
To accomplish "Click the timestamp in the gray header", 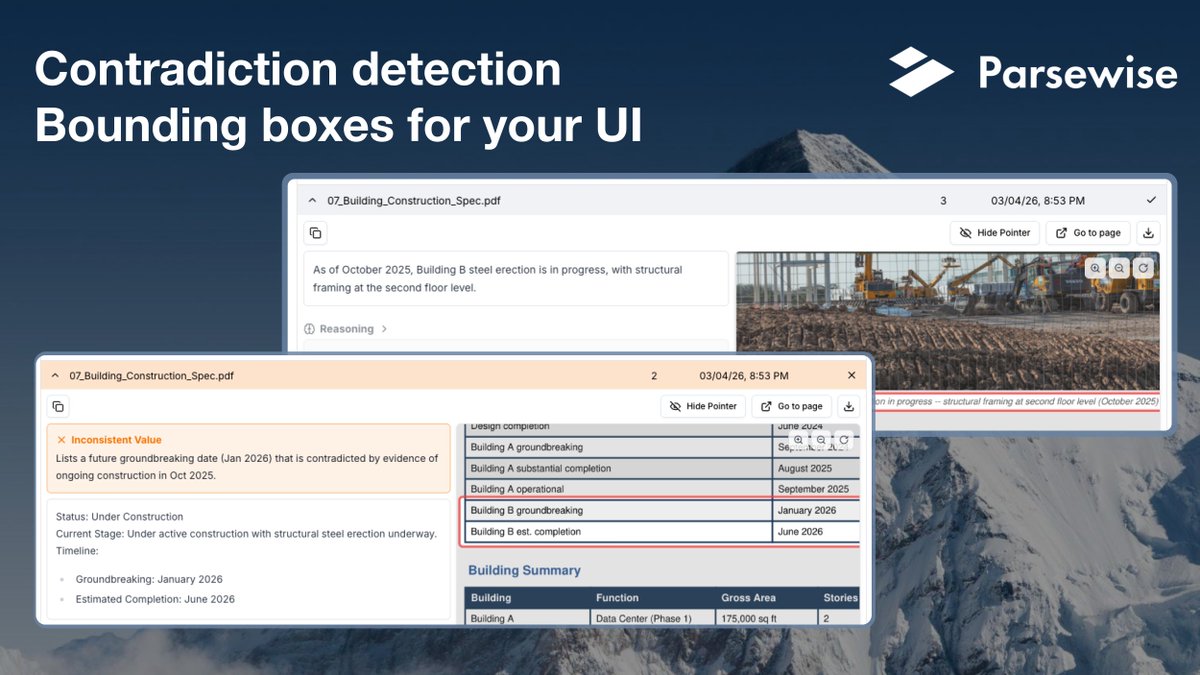I will coord(1038,201).
